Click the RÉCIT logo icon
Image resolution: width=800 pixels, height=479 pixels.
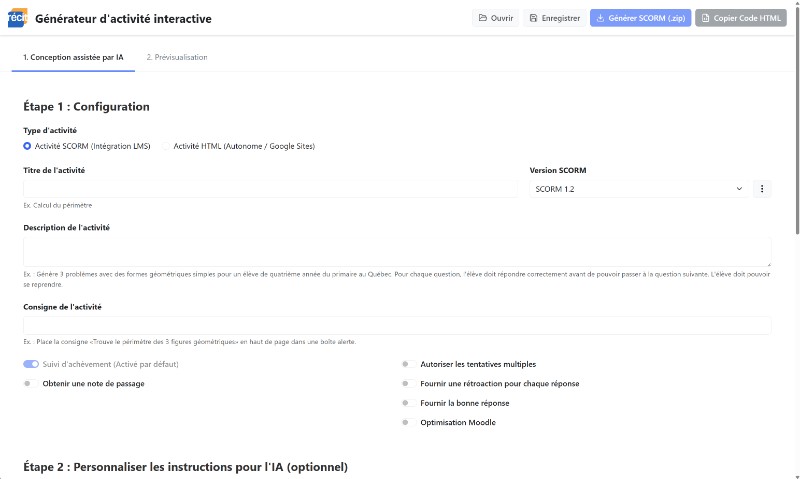tap(17, 18)
